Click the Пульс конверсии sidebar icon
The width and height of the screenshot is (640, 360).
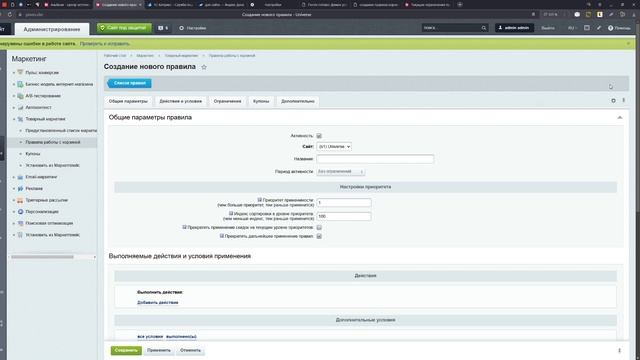(x=20, y=72)
